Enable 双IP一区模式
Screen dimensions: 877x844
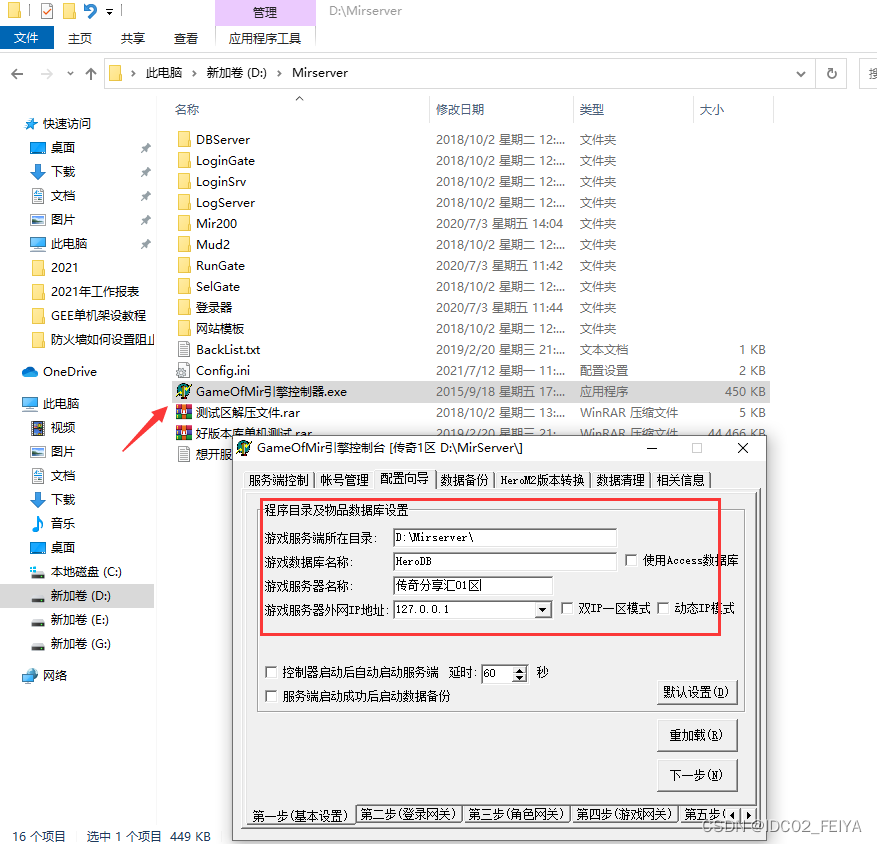pyautogui.click(x=567, y=609)
